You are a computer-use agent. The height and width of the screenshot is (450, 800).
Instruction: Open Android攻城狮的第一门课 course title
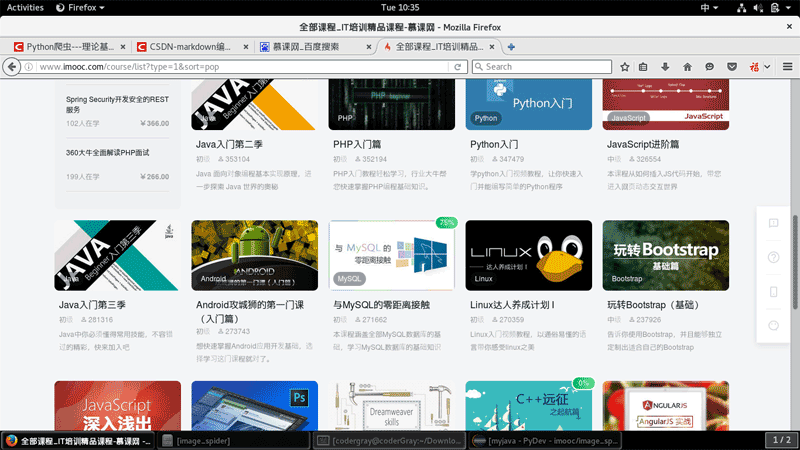[250, 312]
